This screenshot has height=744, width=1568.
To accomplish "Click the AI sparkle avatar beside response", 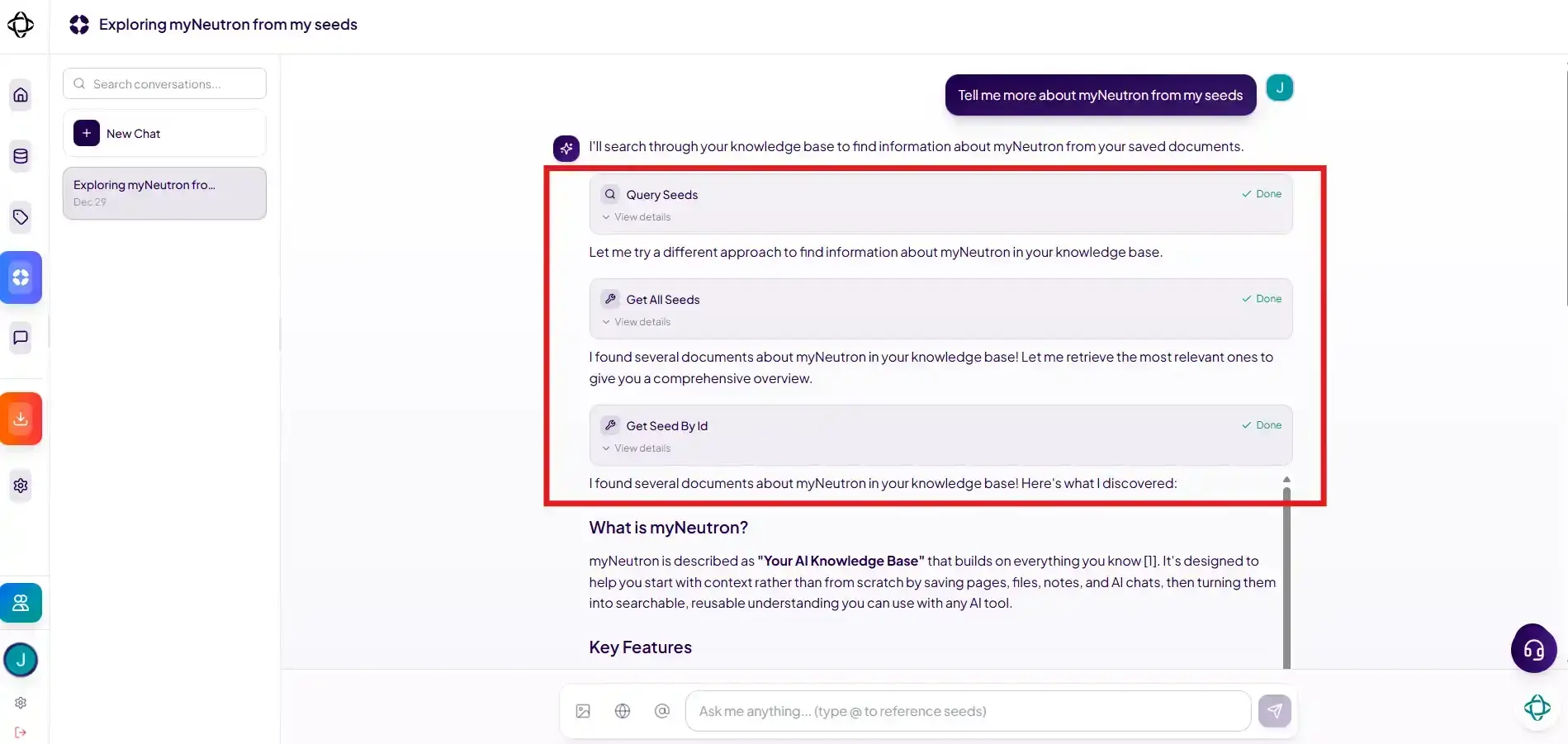I will (x=566, y=149).
